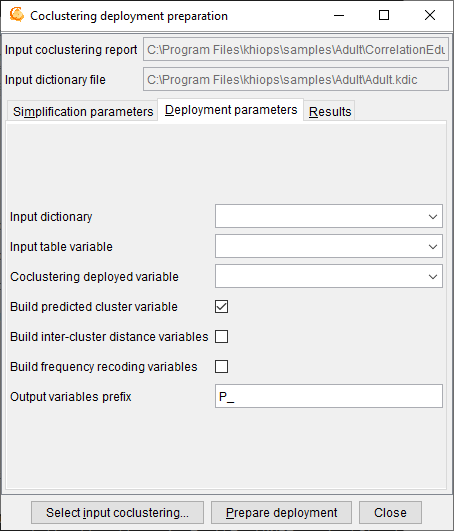Select the Deployment parameters tab
Viewport: 454px width, 531px height.
click(x=231, y=110)
